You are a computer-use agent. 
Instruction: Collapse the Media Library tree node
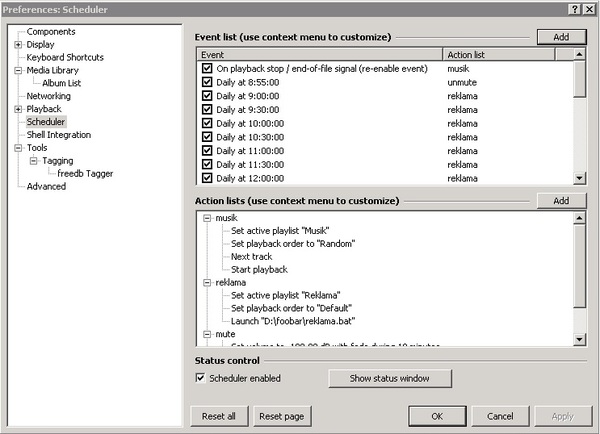click(18, 71)
